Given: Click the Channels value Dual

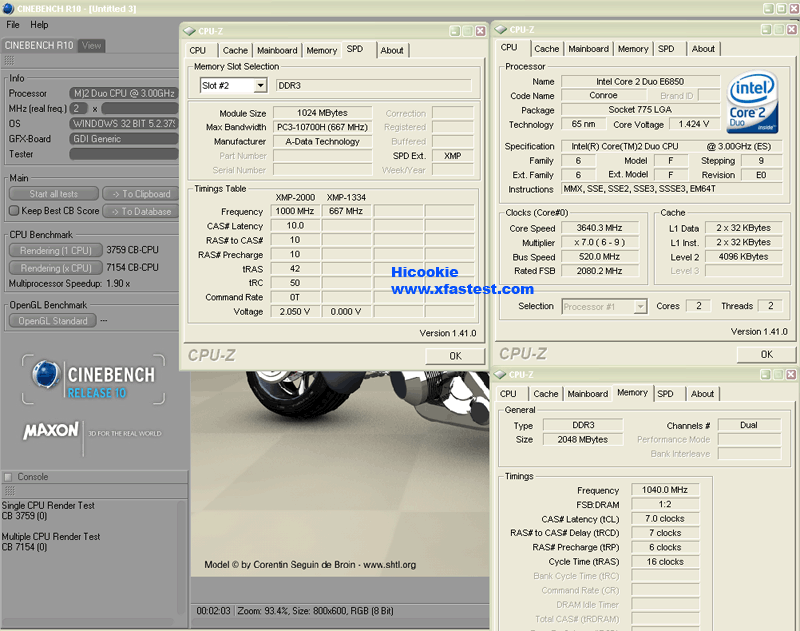Looking at the screenshot, I should pyautogui.click(x=749, y=425).
